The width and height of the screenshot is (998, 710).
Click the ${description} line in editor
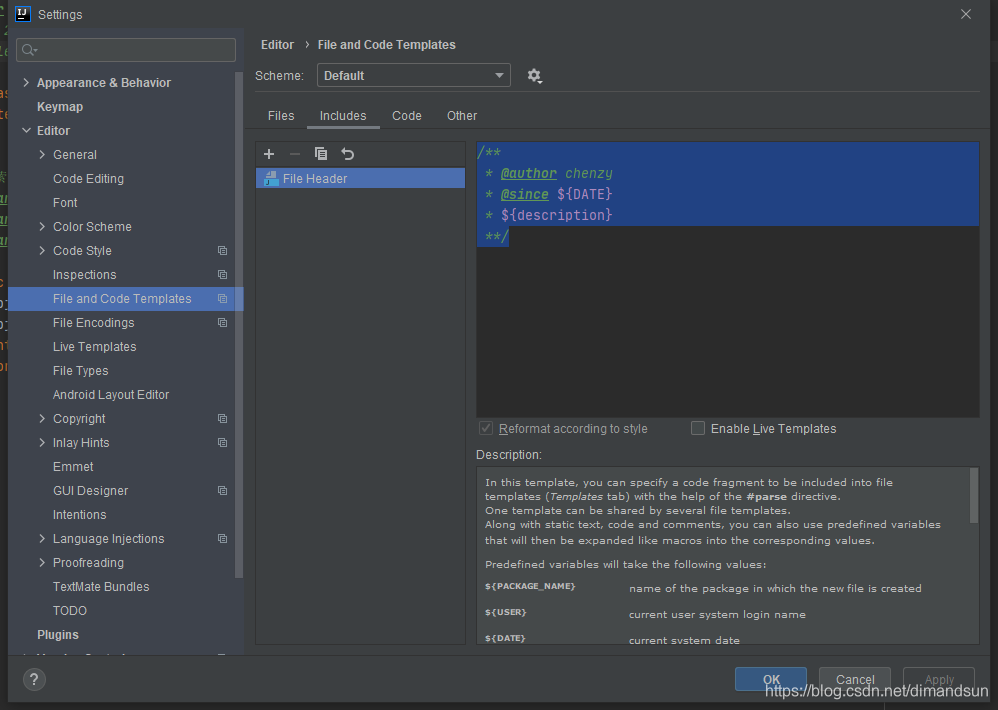click(x=549, y=215)
